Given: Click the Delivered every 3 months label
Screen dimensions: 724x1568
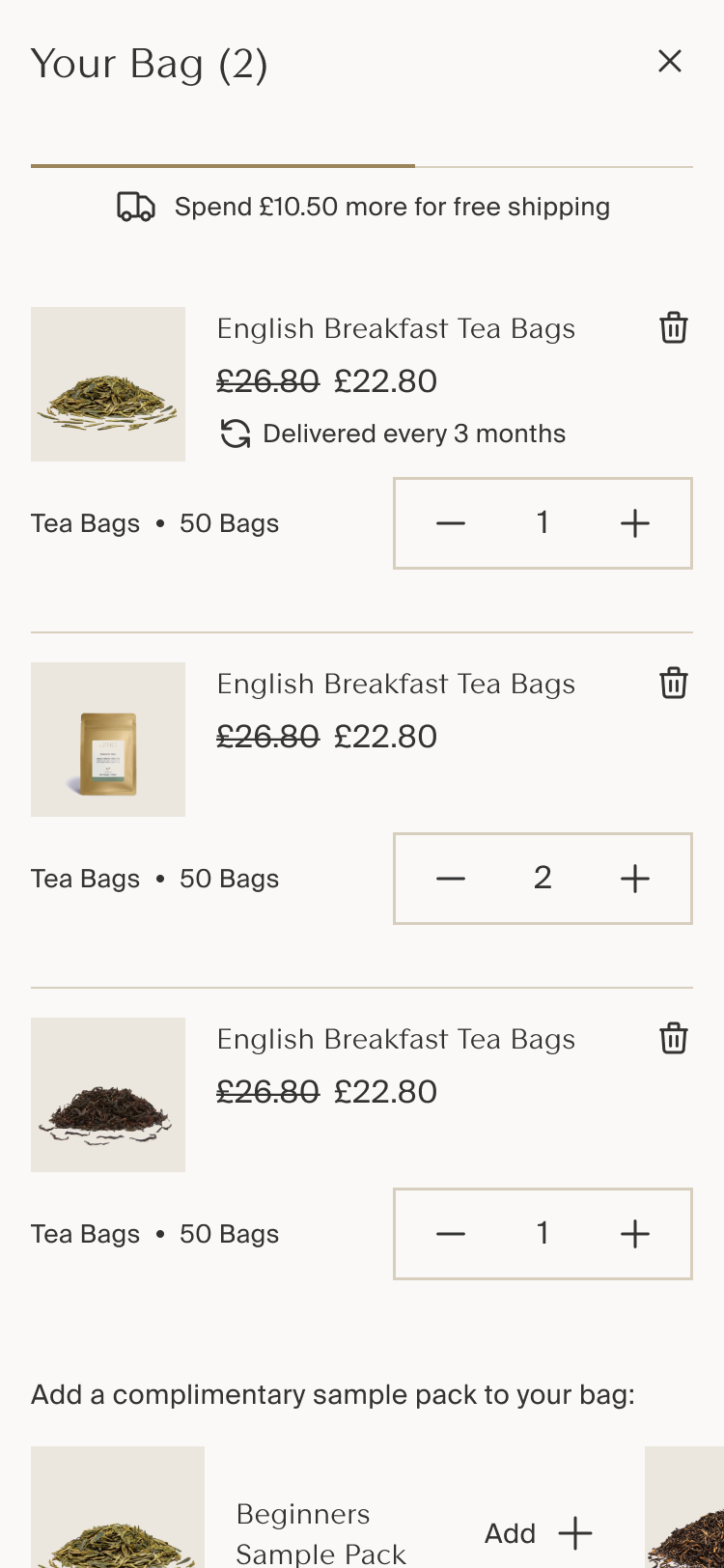Looking at the screenshot, I should pos(414,434).
